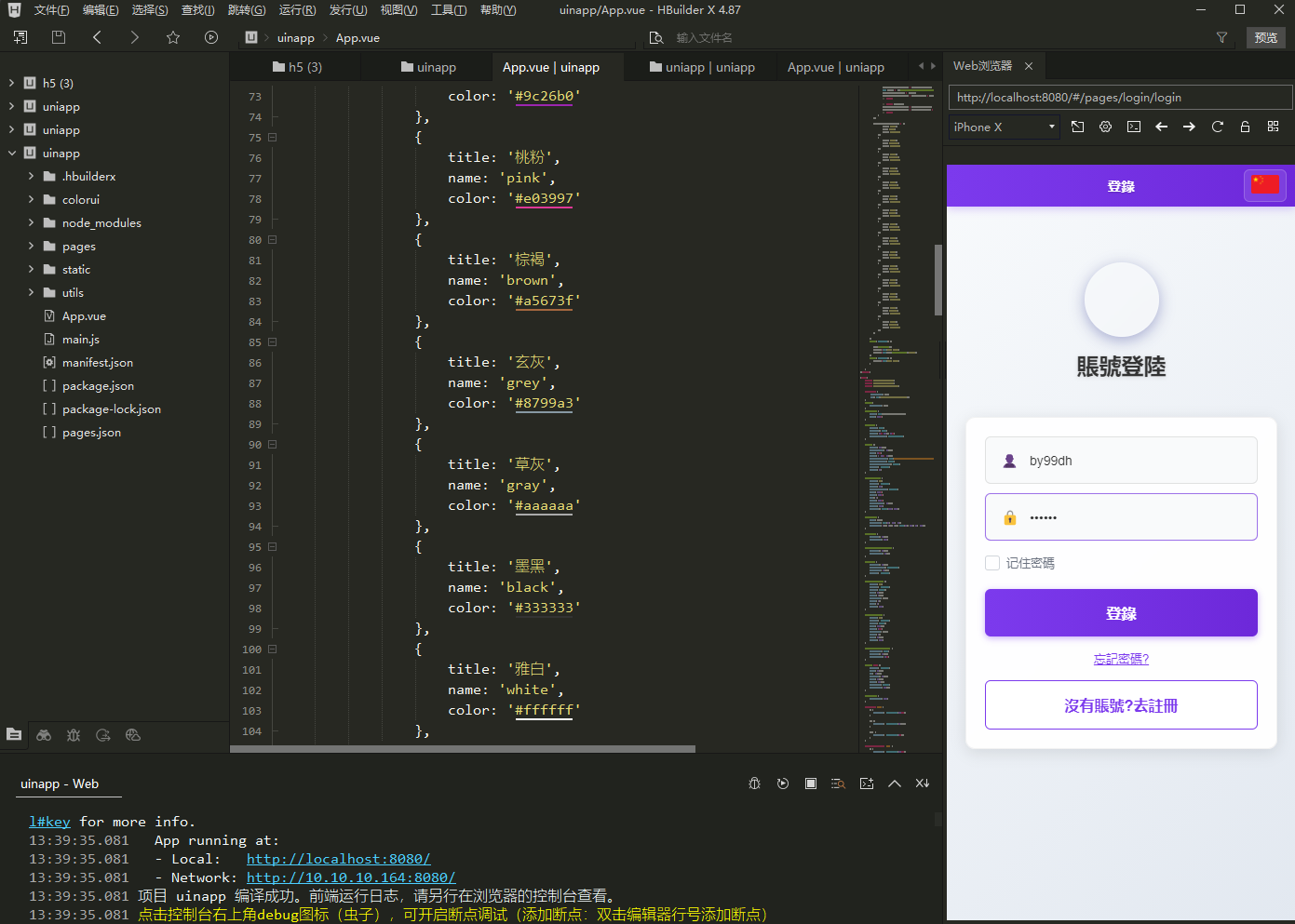The height and width of the screenshot is (924, 1295).
Task: Open the 运行(R) menu
Action: coord(298,10)
